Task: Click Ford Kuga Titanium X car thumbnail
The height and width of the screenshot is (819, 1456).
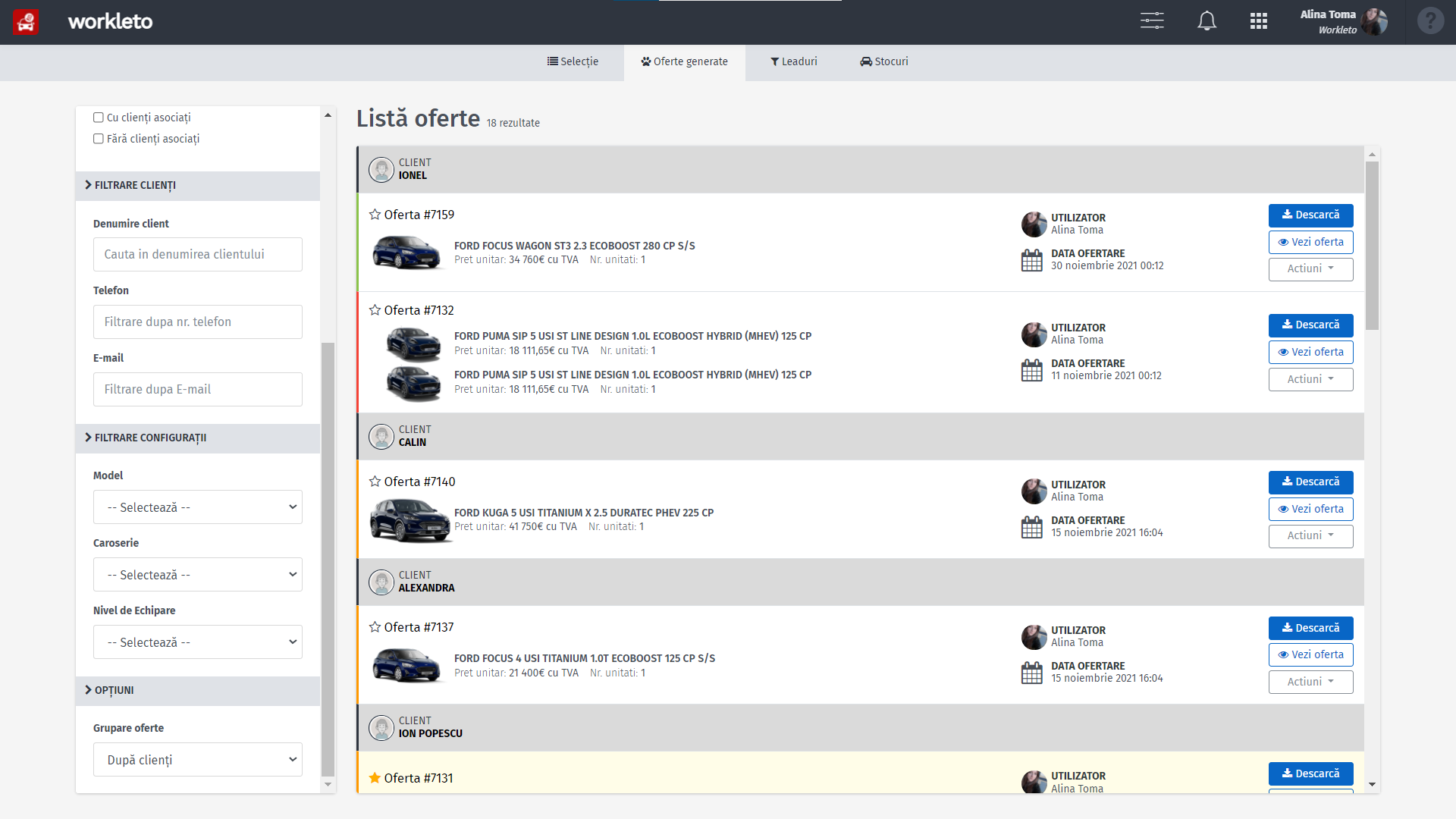Action: point(410,520)
